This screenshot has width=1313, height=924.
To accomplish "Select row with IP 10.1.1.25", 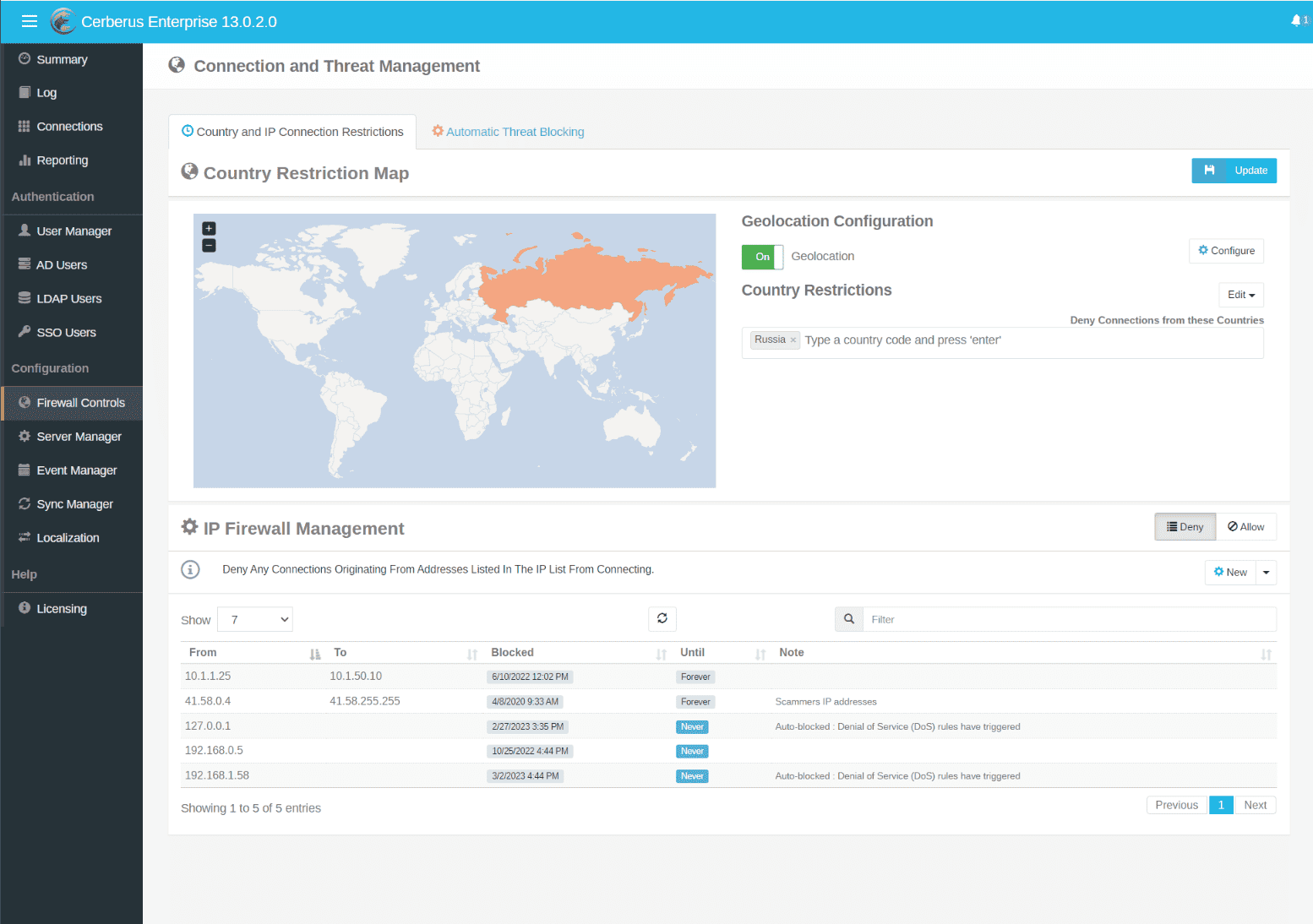I will (x=728, y=677).
